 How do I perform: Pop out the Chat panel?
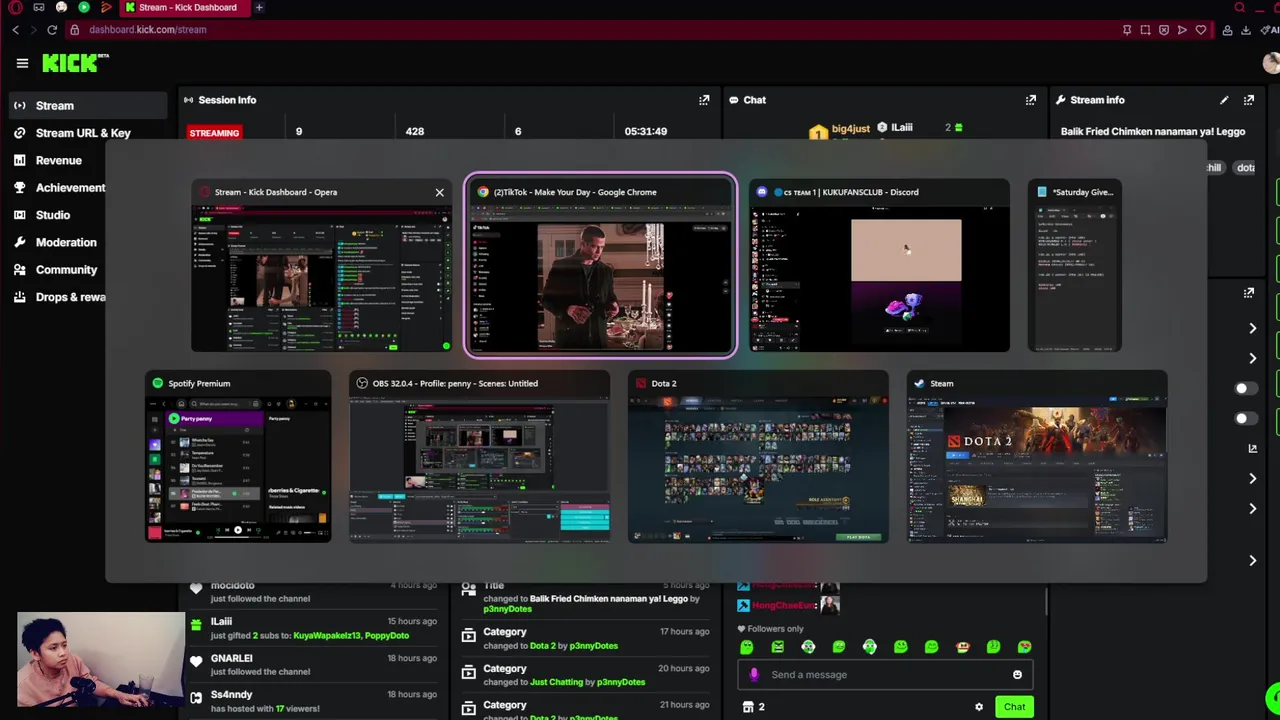coord(1030,100)
